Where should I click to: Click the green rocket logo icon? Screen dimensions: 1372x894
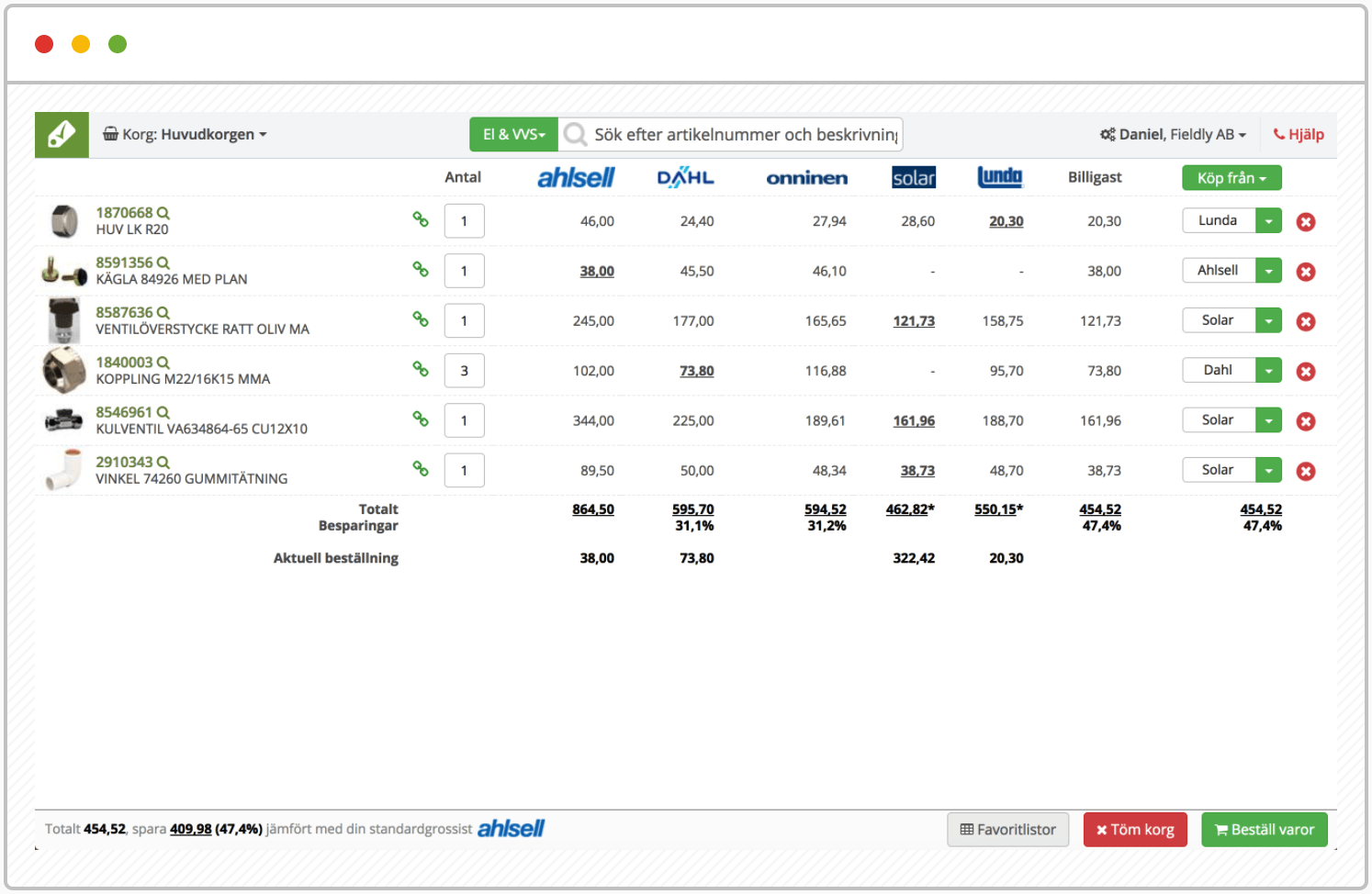coord(62,135)
